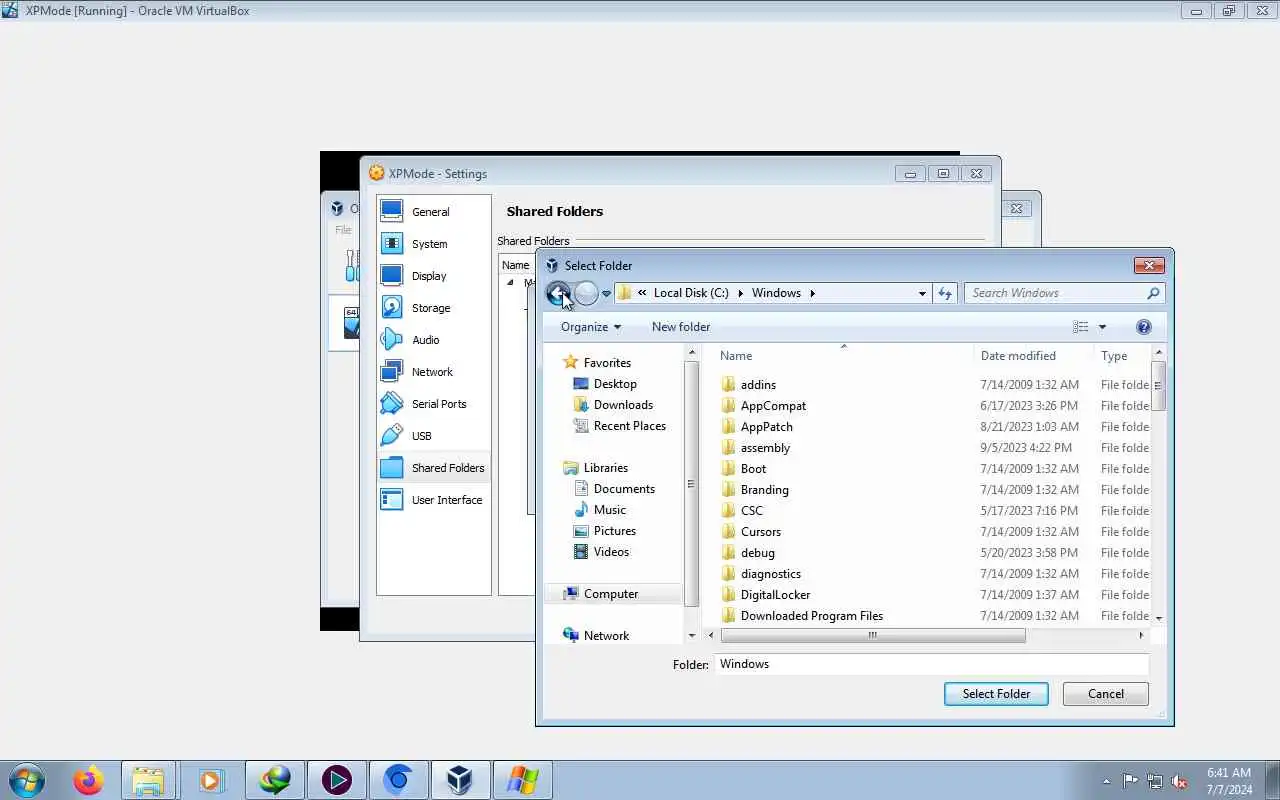Click the forward navigation arrow

(586, 293)
